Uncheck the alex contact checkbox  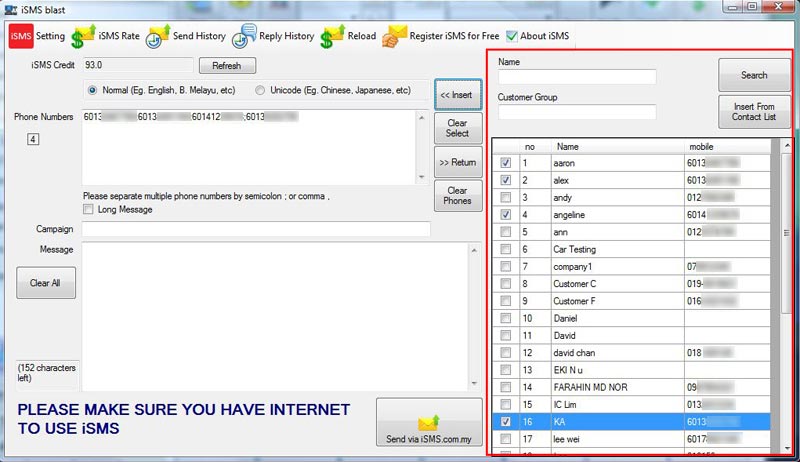[x=506, y=180]
